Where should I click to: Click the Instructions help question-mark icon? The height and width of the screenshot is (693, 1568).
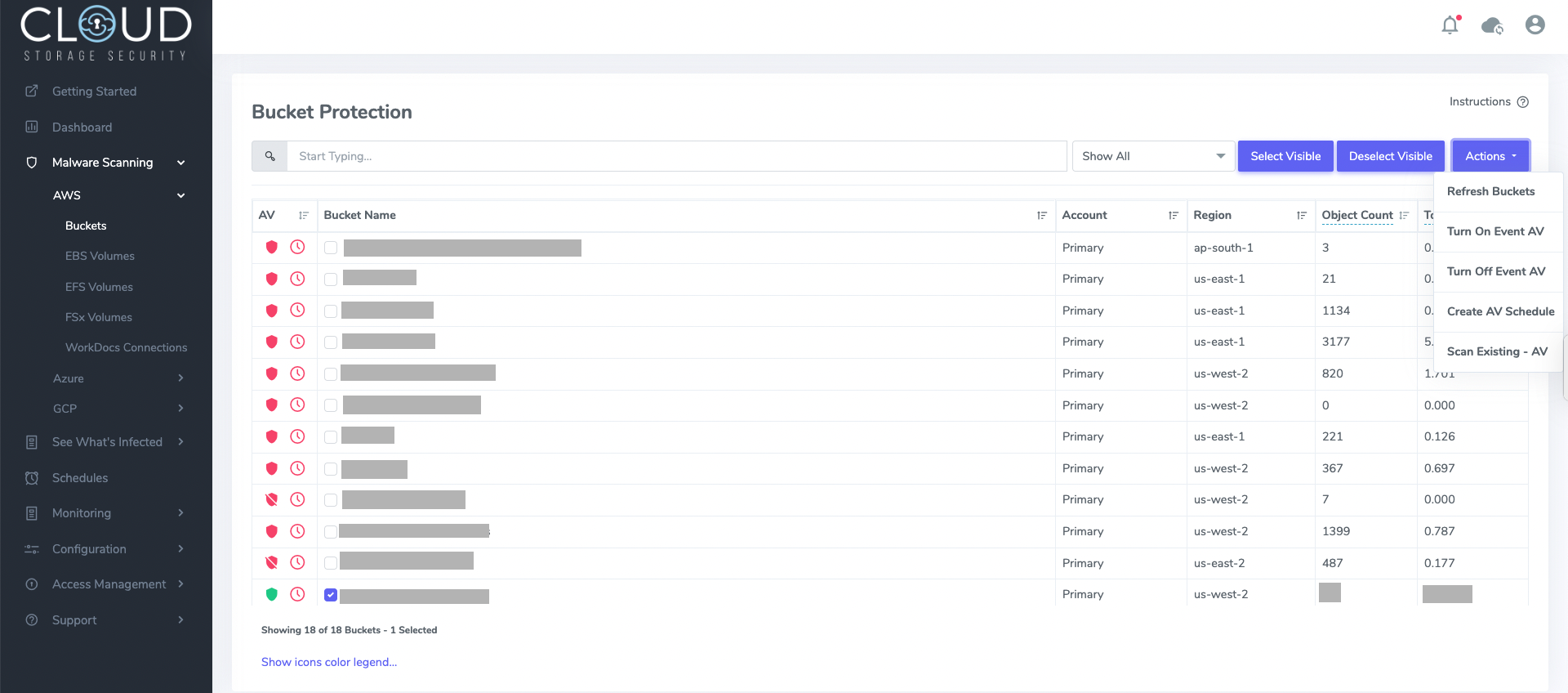[1522, 102]
